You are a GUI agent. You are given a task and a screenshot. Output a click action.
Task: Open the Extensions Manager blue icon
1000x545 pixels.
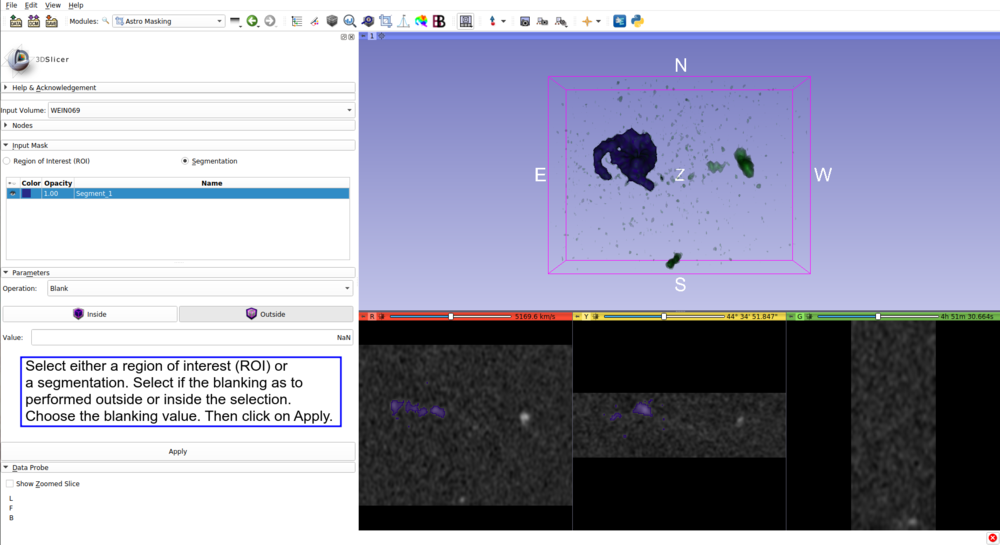coord(619,21)
